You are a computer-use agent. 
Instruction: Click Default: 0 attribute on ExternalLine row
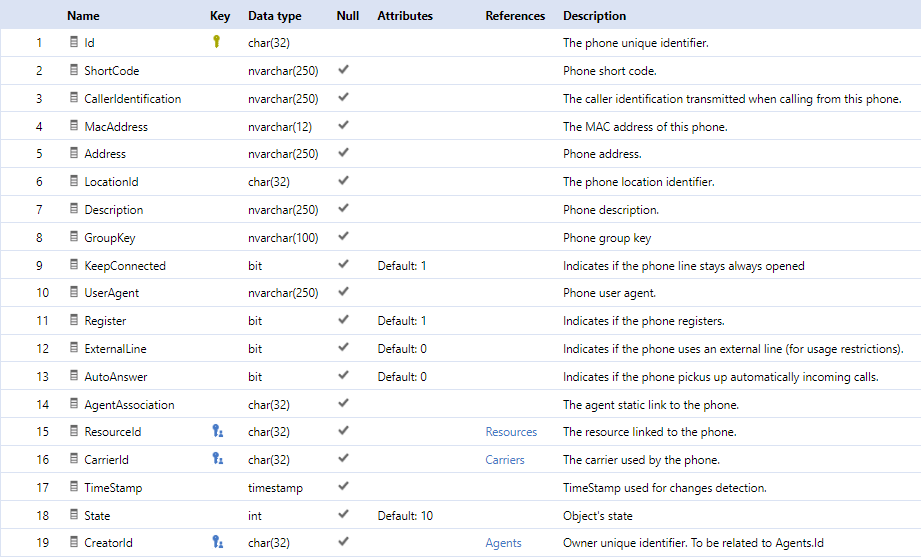[x=402, y=349]
